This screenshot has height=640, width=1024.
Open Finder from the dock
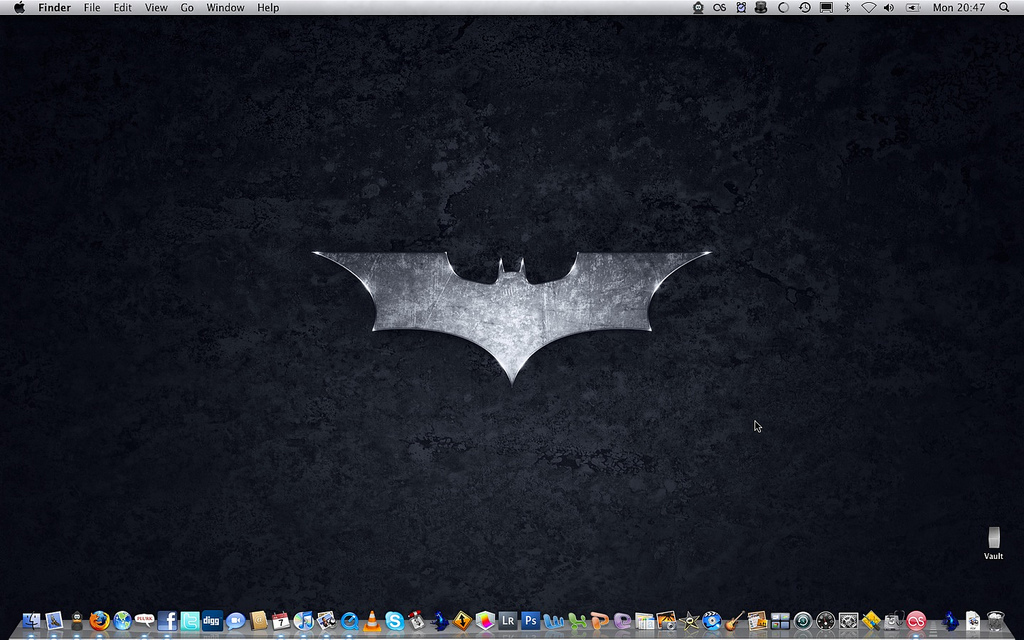pos(31,620)
